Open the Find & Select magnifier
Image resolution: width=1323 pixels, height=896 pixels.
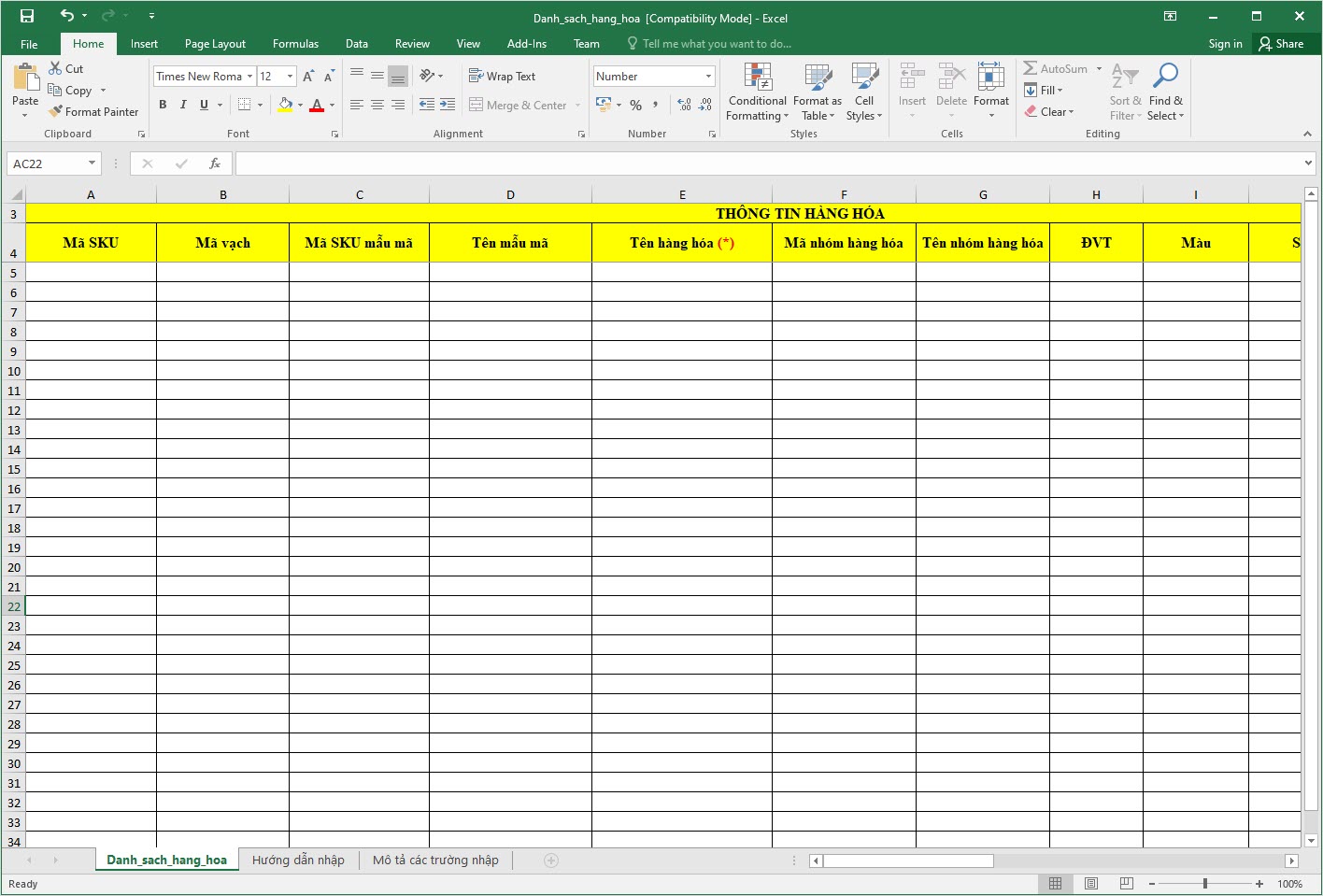[1165, 77]
